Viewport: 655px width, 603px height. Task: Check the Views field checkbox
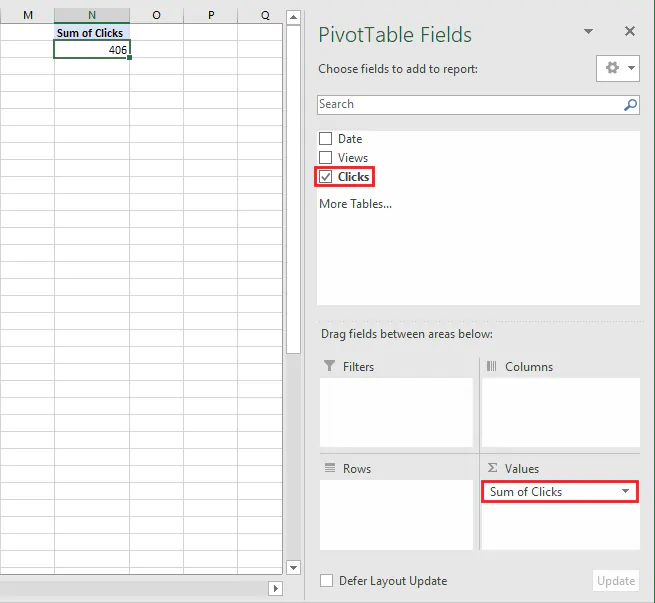click(x=325, y=157)
